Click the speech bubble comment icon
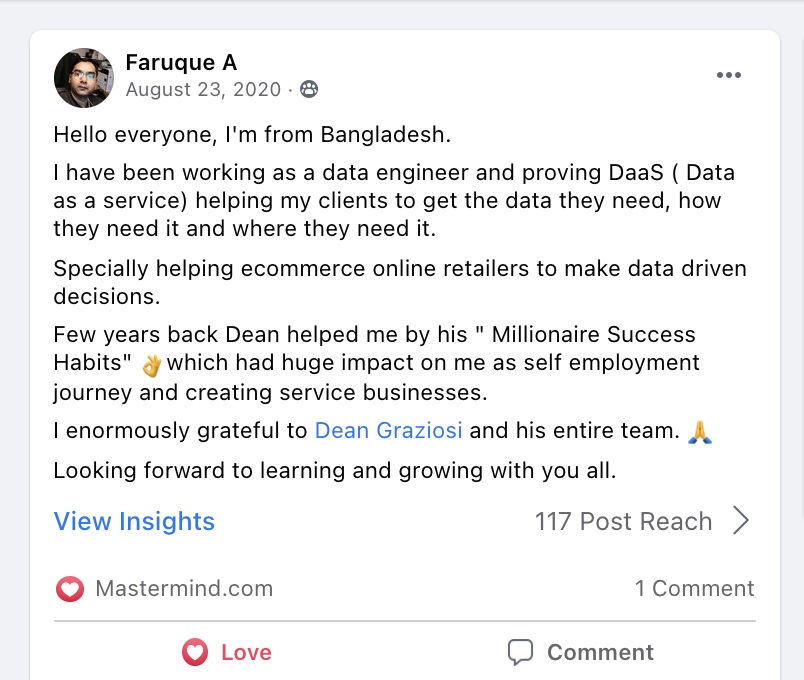Screen dimensions: 804x680 coord(520,652)
